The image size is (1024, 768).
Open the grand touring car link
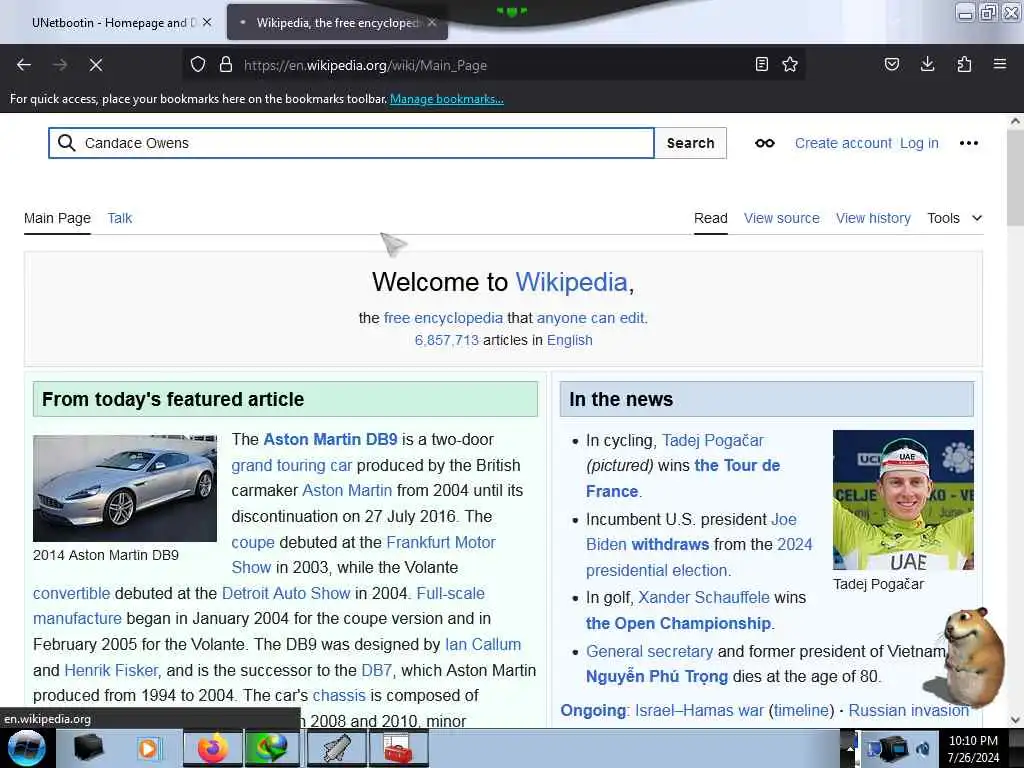(x=291, y=466)
